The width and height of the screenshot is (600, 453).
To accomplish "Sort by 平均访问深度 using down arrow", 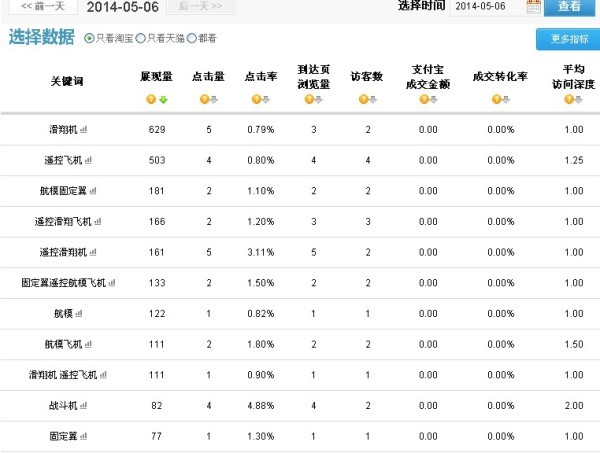I will click(579, 99).
